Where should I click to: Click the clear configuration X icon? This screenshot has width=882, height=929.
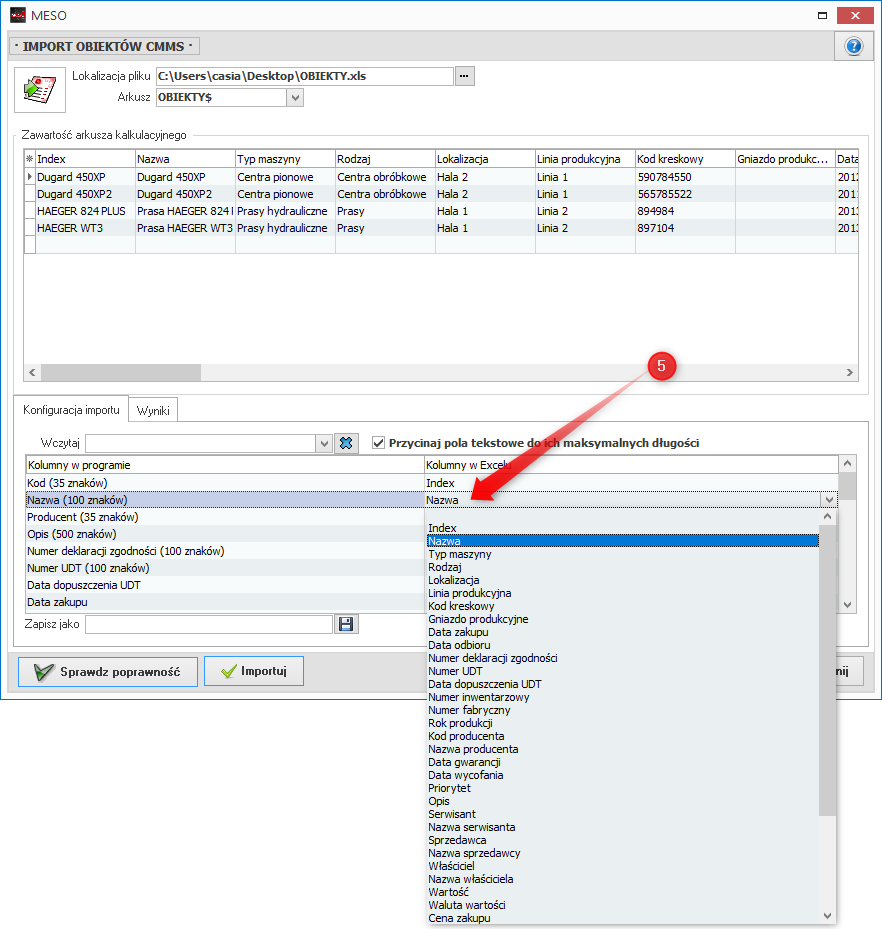pyautogui.click(x=346, y=443)
